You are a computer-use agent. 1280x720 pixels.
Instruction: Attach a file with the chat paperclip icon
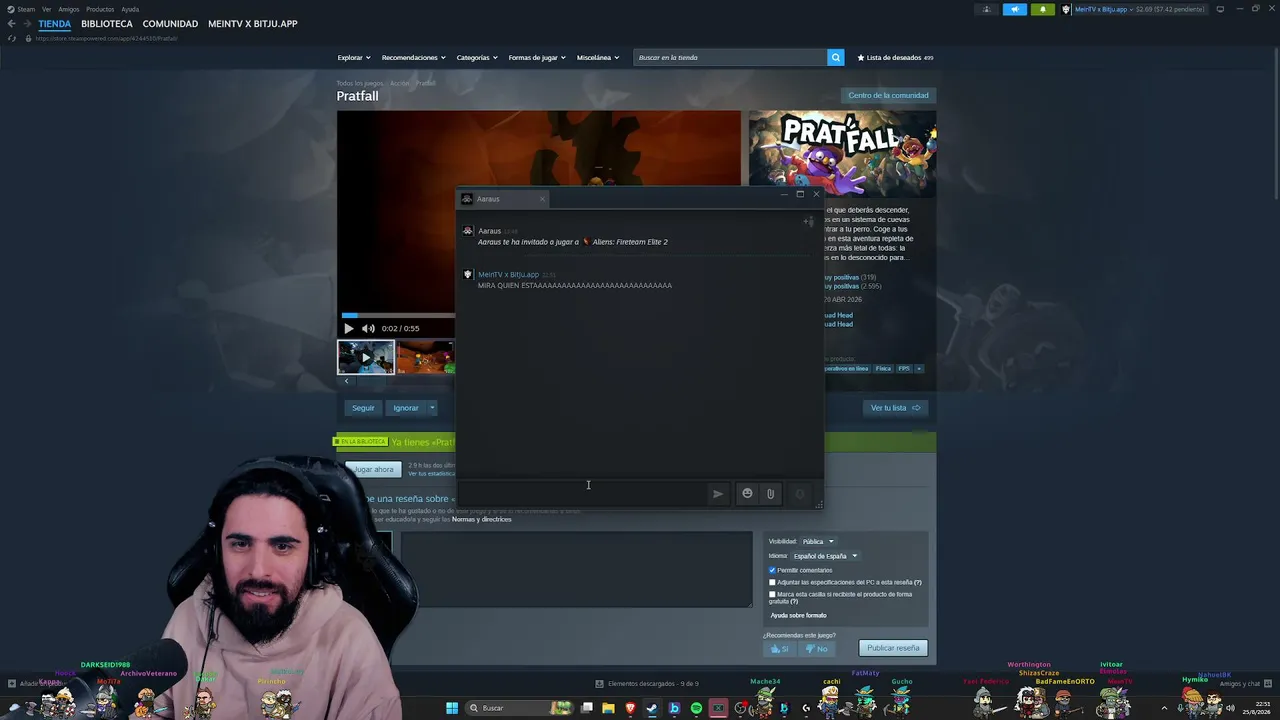point(770,493)
